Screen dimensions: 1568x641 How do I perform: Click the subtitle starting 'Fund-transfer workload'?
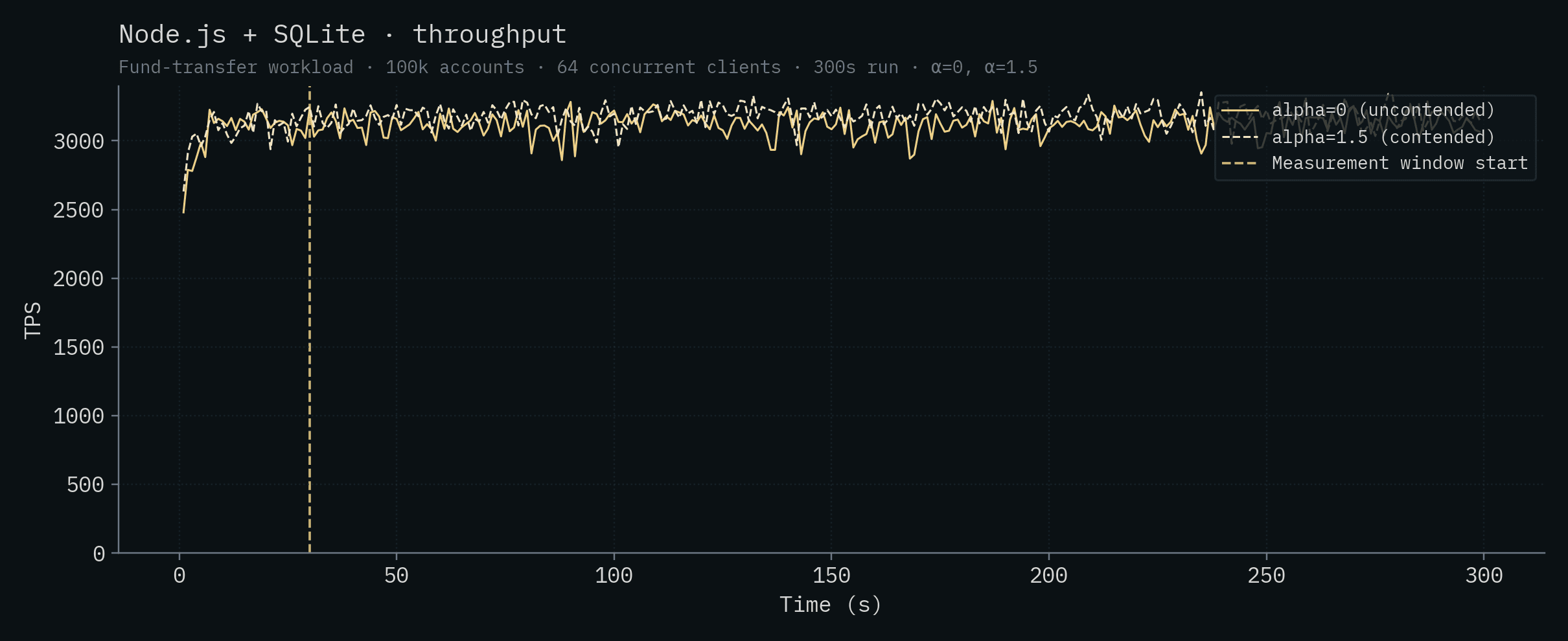(578, 67)
